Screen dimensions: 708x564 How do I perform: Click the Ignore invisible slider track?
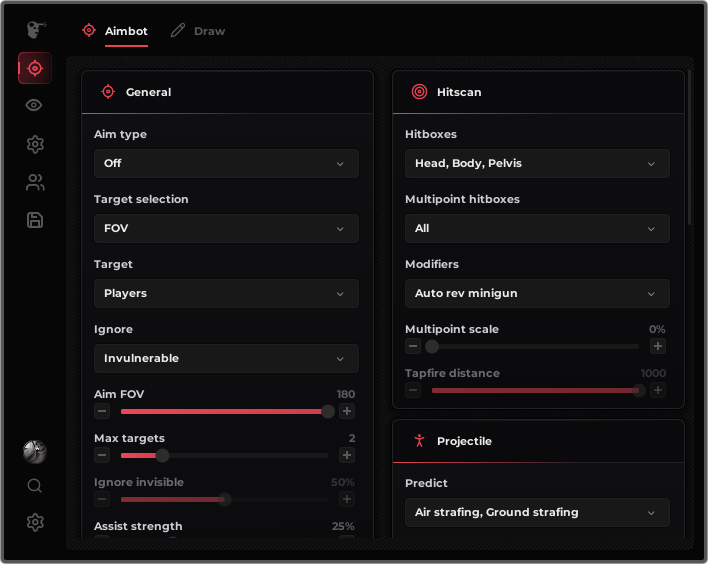coord(224,499)
